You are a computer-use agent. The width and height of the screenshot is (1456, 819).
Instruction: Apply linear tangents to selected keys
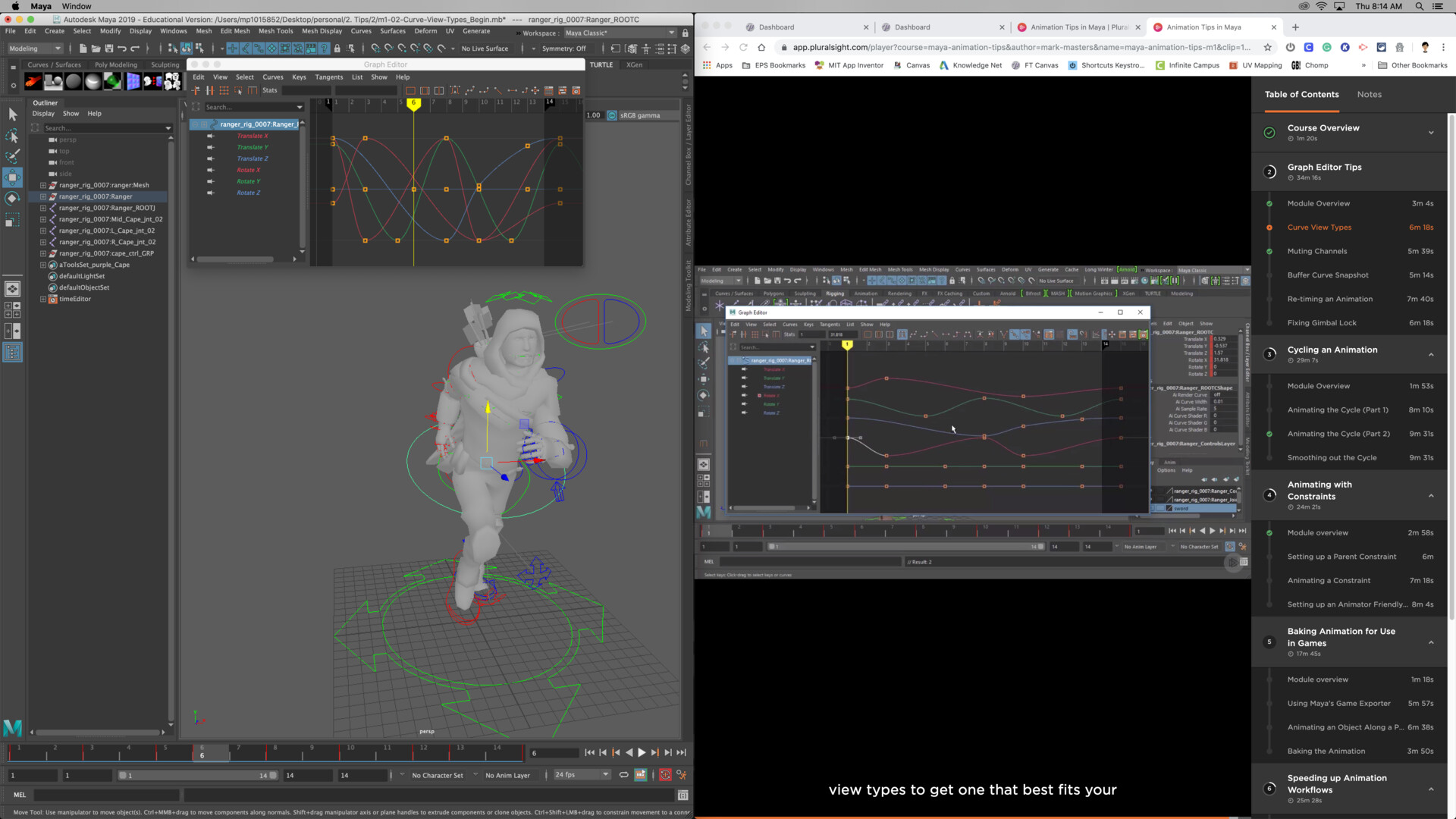[x=498, y=90]
